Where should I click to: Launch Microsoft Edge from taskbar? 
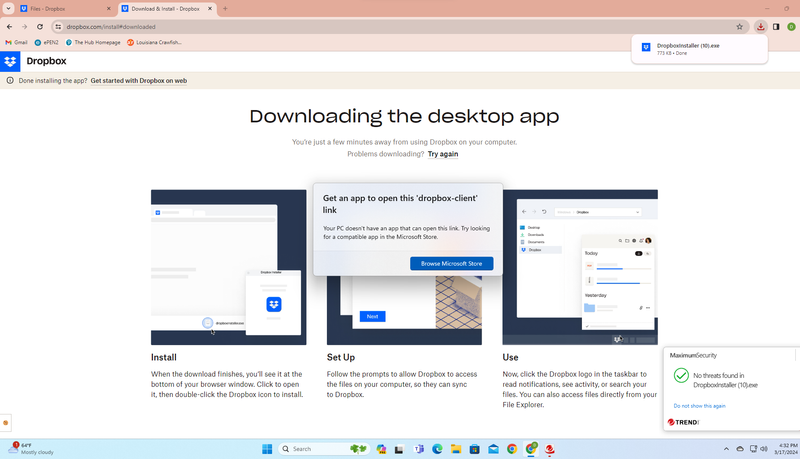pyautogui.click(x=437, y=449)
